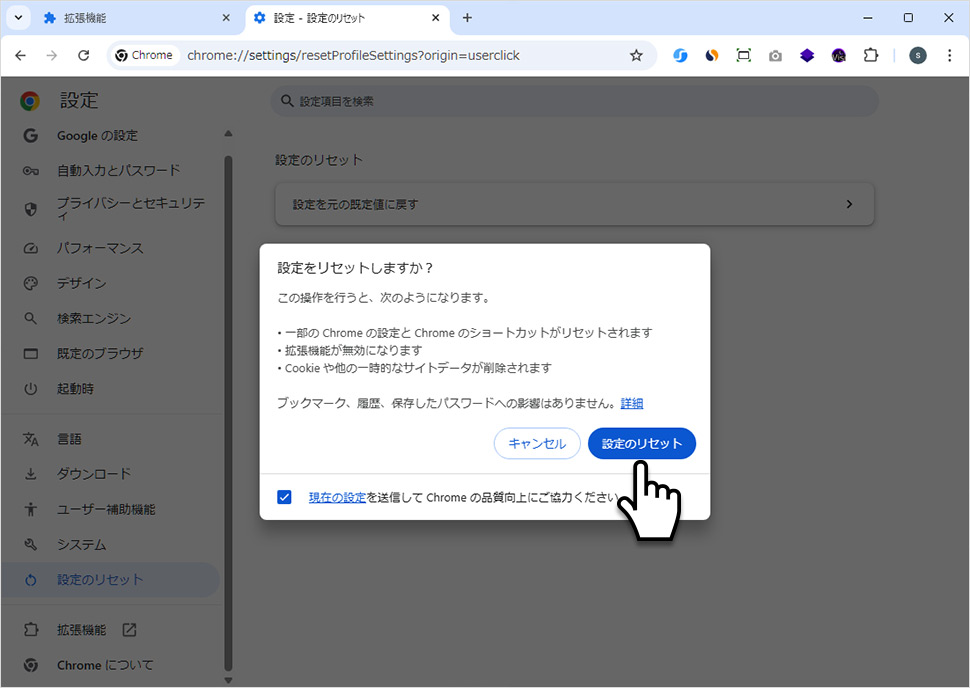Click the 設定項目を検索 search field
Image resolution: width=970 pixels, height=688 pixels.
[x=575, y=100]
